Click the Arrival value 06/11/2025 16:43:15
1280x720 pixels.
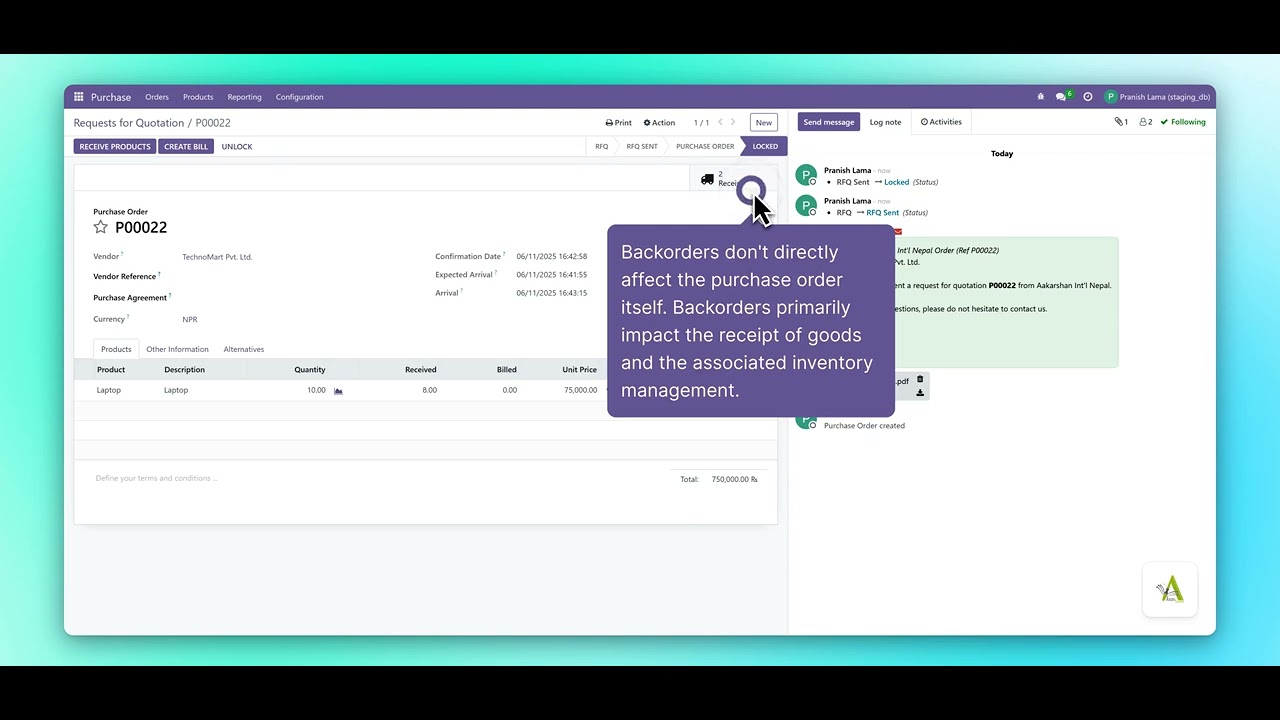click(x=552, y=293)
